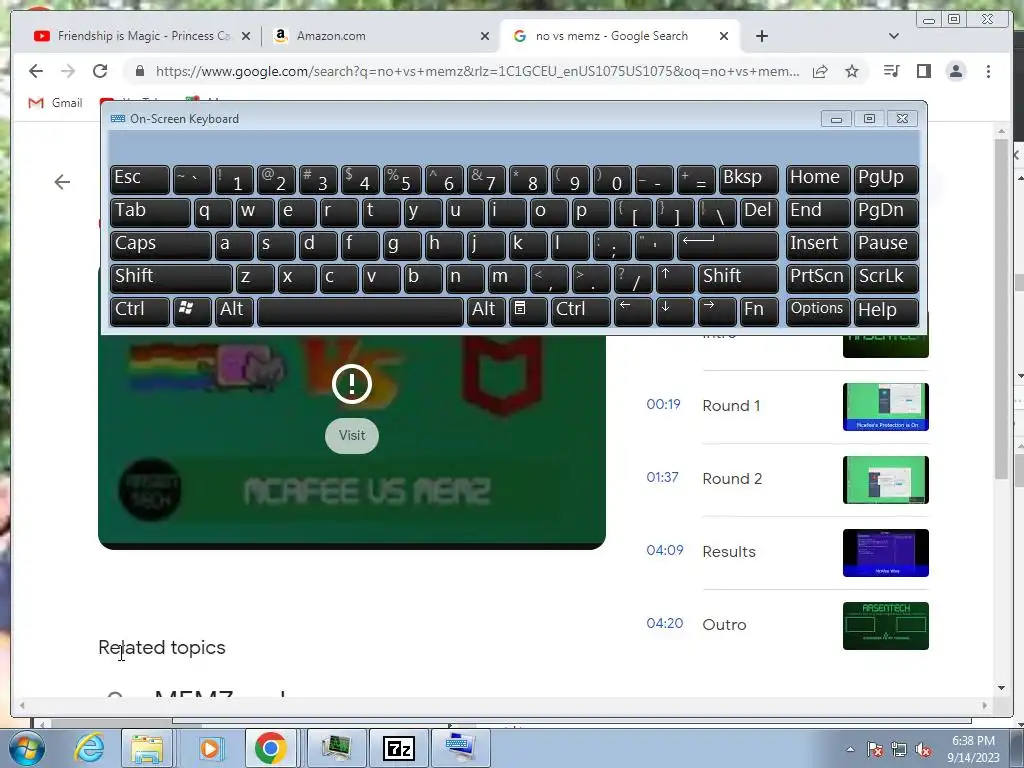Open the 7-Zip taskbar icon
1024x768 pixels.
(x=399, y=748)
